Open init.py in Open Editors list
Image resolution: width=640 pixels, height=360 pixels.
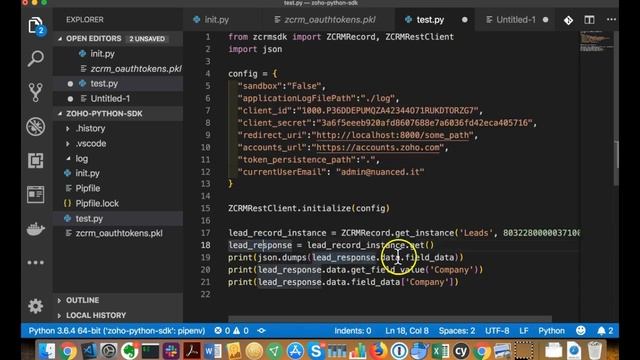pyautogui.click(x=118, y=53)
